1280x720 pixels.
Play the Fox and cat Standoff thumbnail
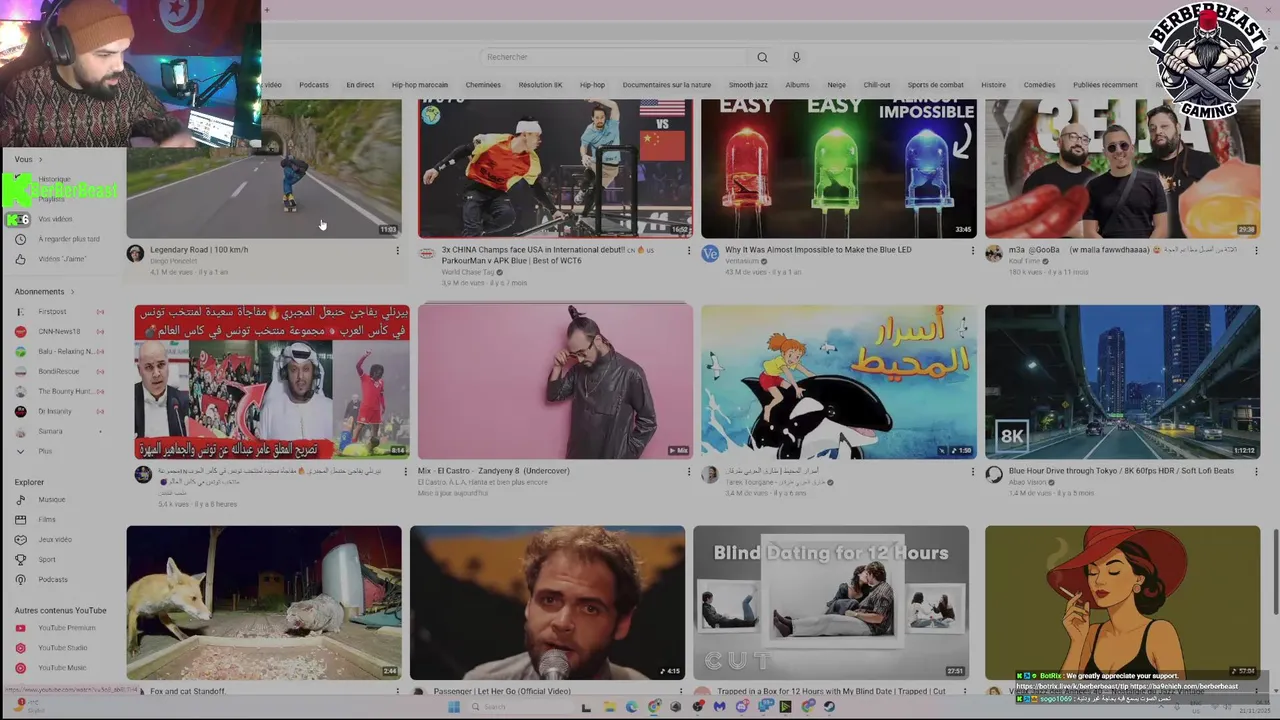coord(264,603)
